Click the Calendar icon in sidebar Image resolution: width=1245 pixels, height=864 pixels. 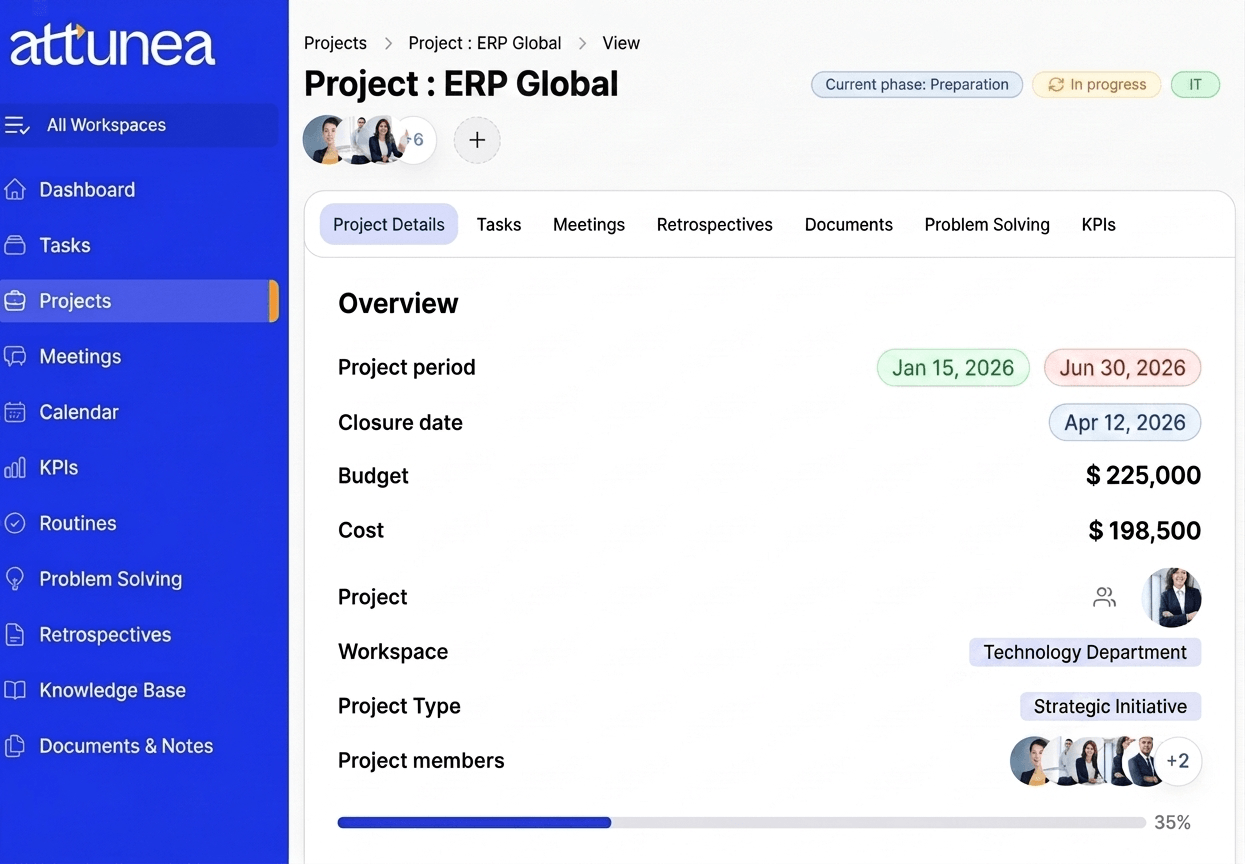[x=15, y=412]
